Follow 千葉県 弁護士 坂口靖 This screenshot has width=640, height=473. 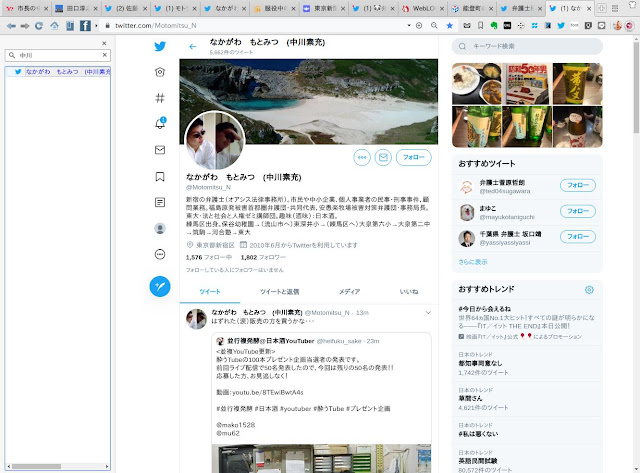click(x=578, y=237)
